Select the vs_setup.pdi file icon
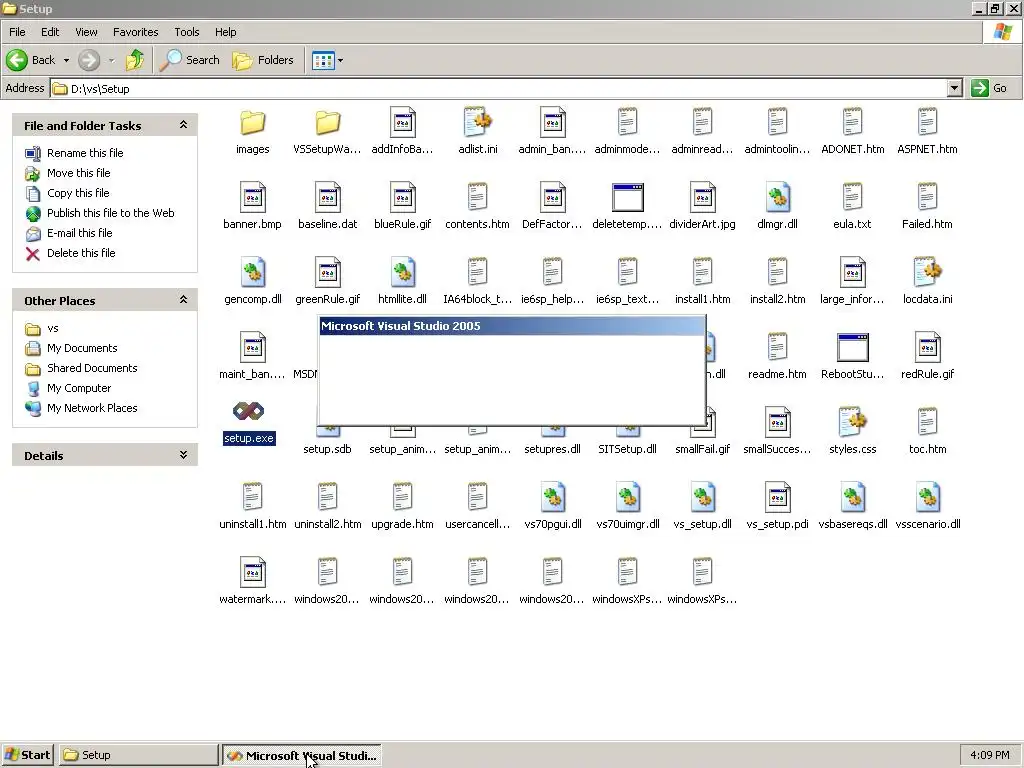 [777, 498]
